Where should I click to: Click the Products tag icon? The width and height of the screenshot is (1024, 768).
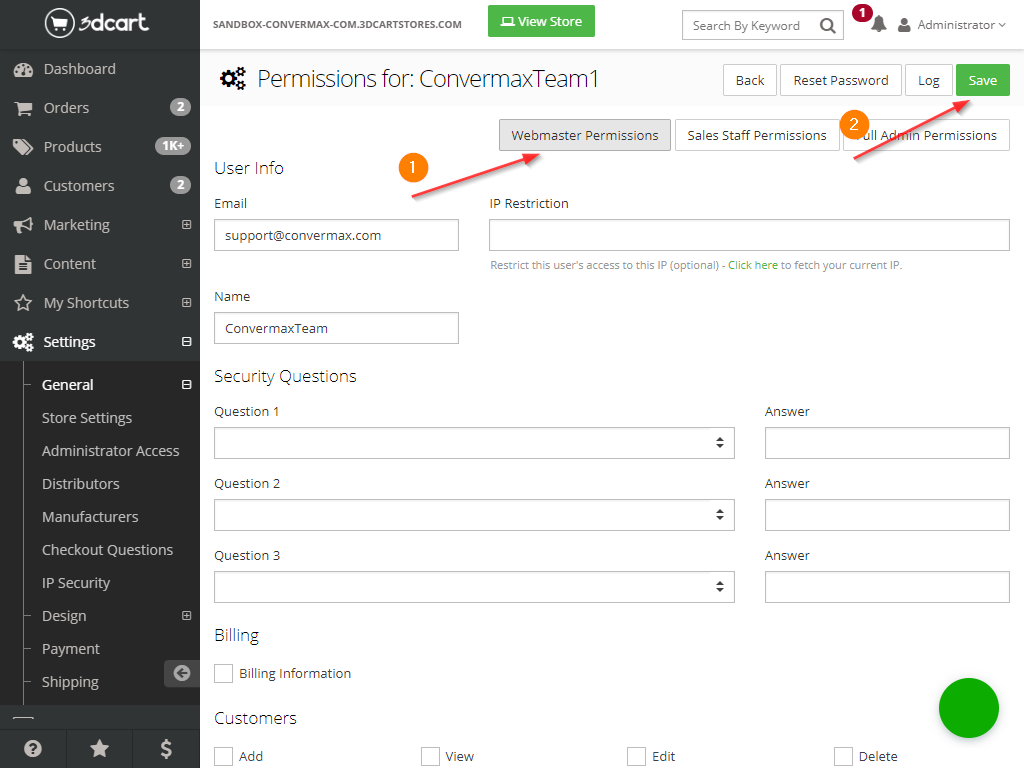[x=23, y=147]
